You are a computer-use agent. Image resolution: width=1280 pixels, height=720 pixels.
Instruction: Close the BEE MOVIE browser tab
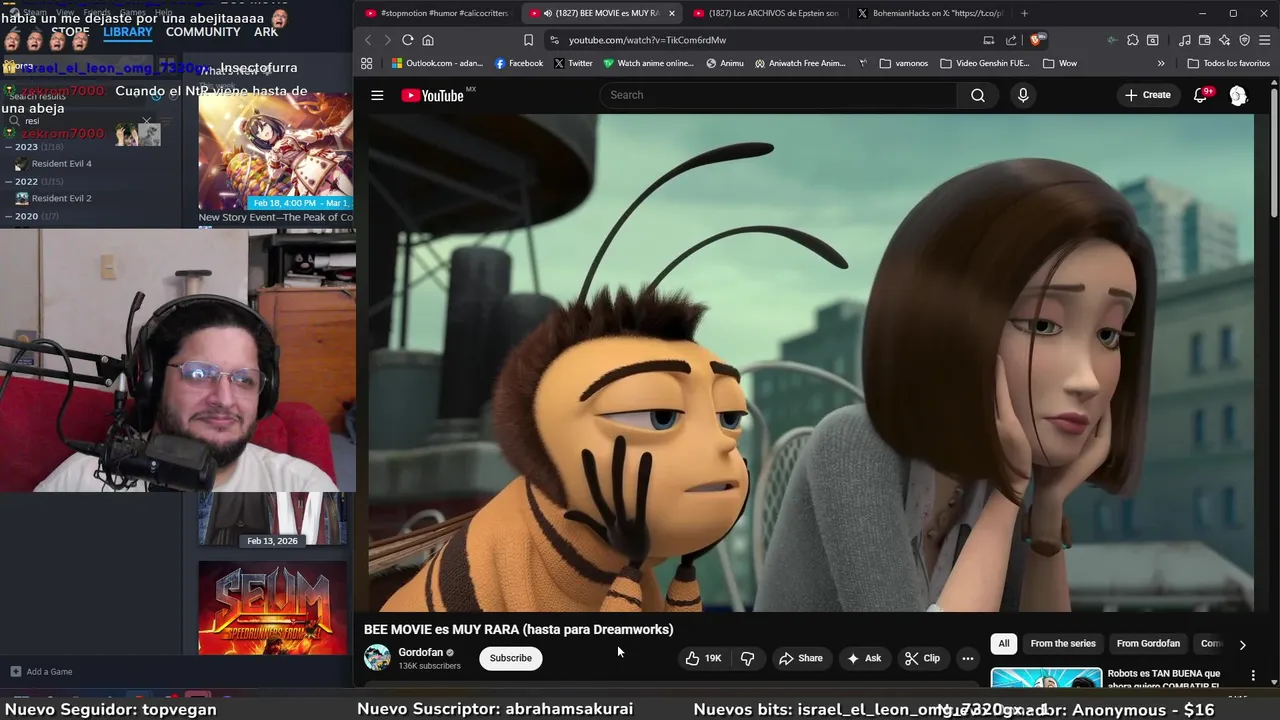tap(671, 13)
